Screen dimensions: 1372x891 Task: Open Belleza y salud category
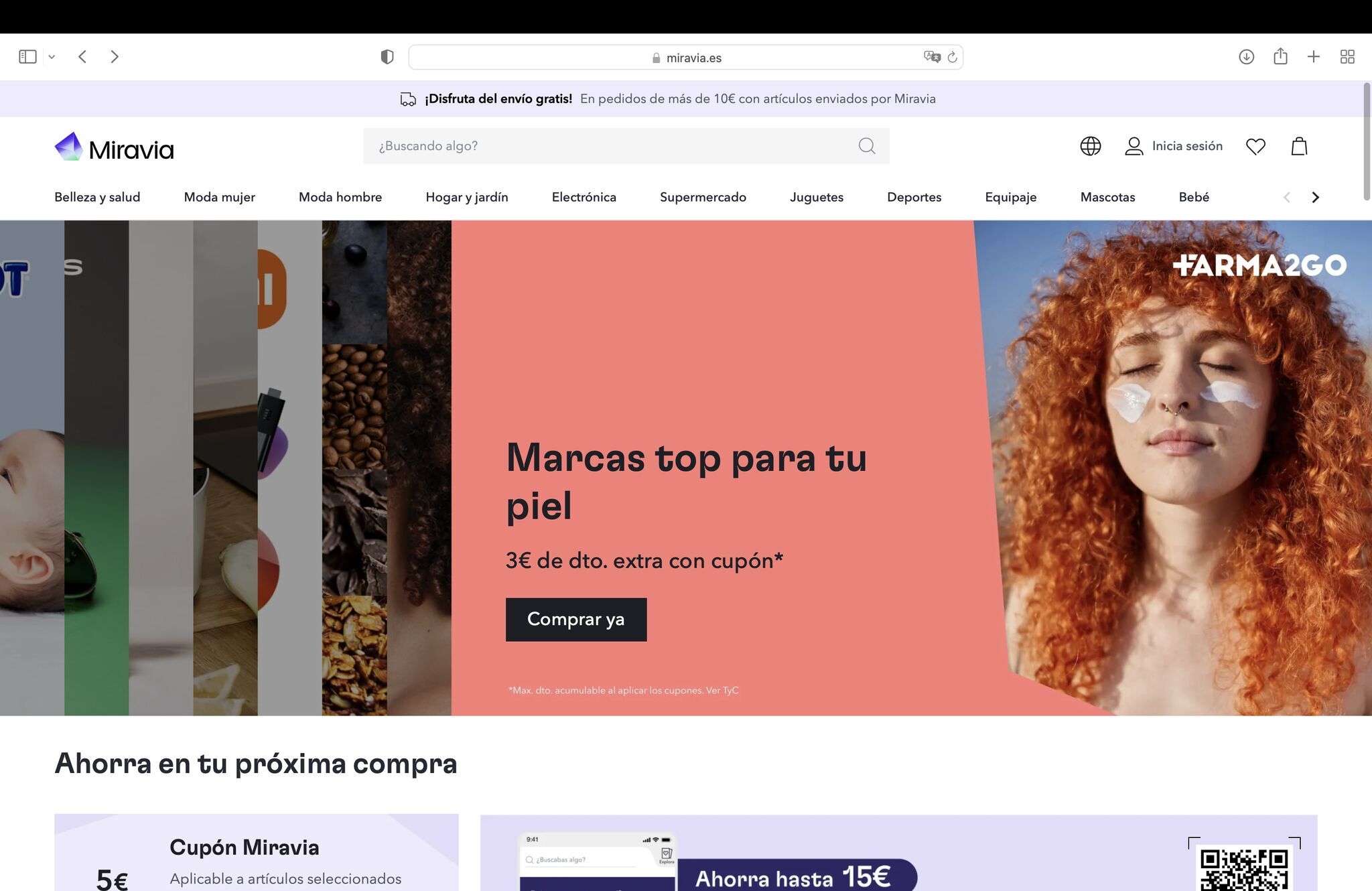tap(97, 197)
